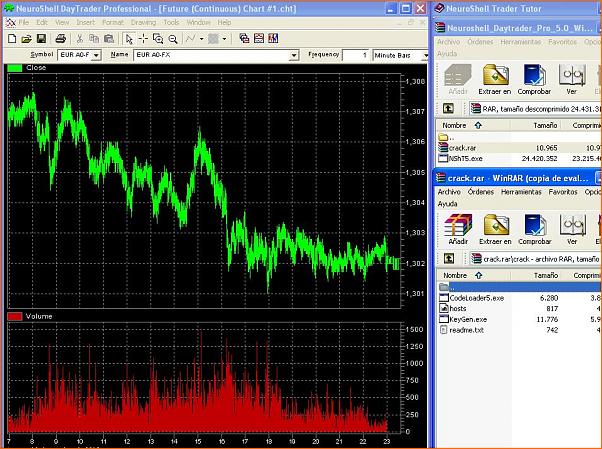Click the Close legend label
This screenshot has width=602, height=449.
36,68
